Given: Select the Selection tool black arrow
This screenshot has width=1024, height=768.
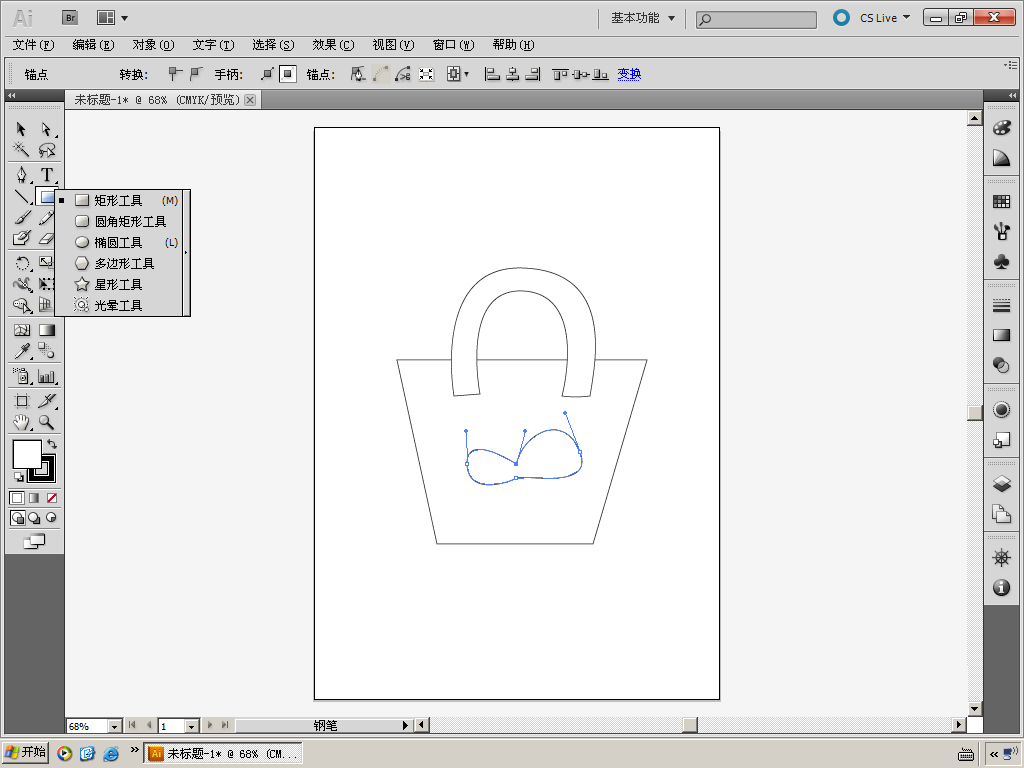Looking at the screenshot, I should (x=21, y=129).
